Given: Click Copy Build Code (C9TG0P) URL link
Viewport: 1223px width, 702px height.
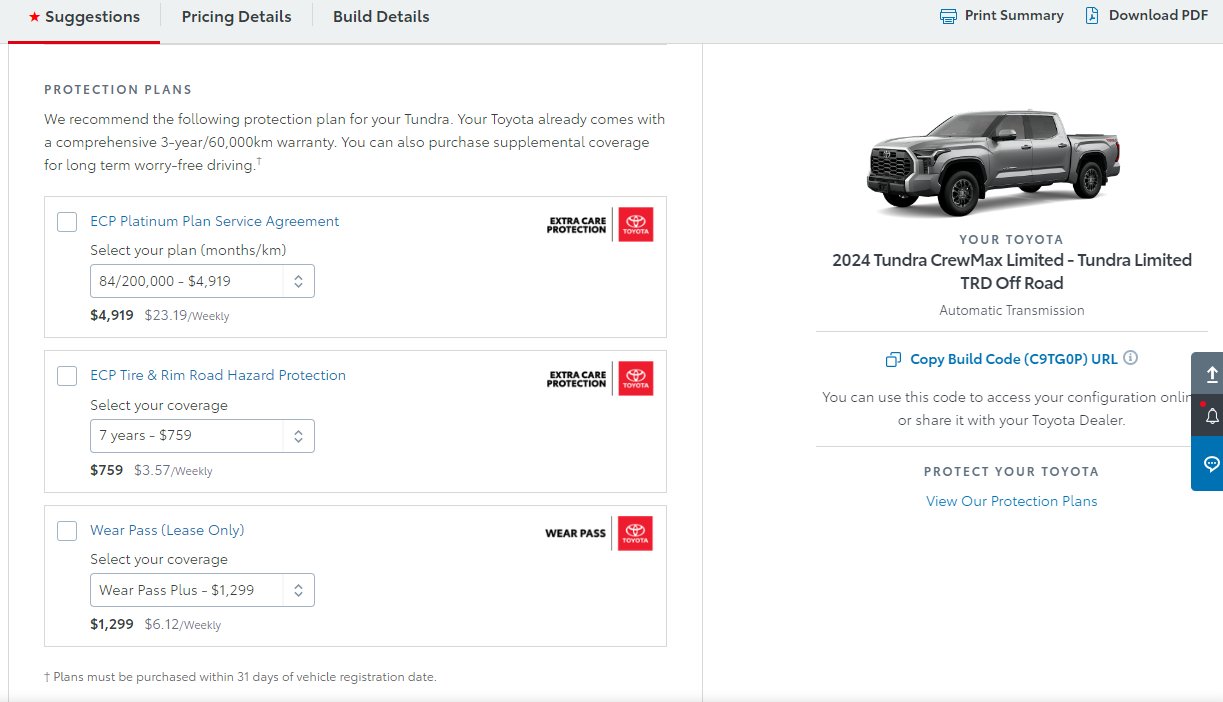Looking at the screenshot, I should (x=1014, y=359).
